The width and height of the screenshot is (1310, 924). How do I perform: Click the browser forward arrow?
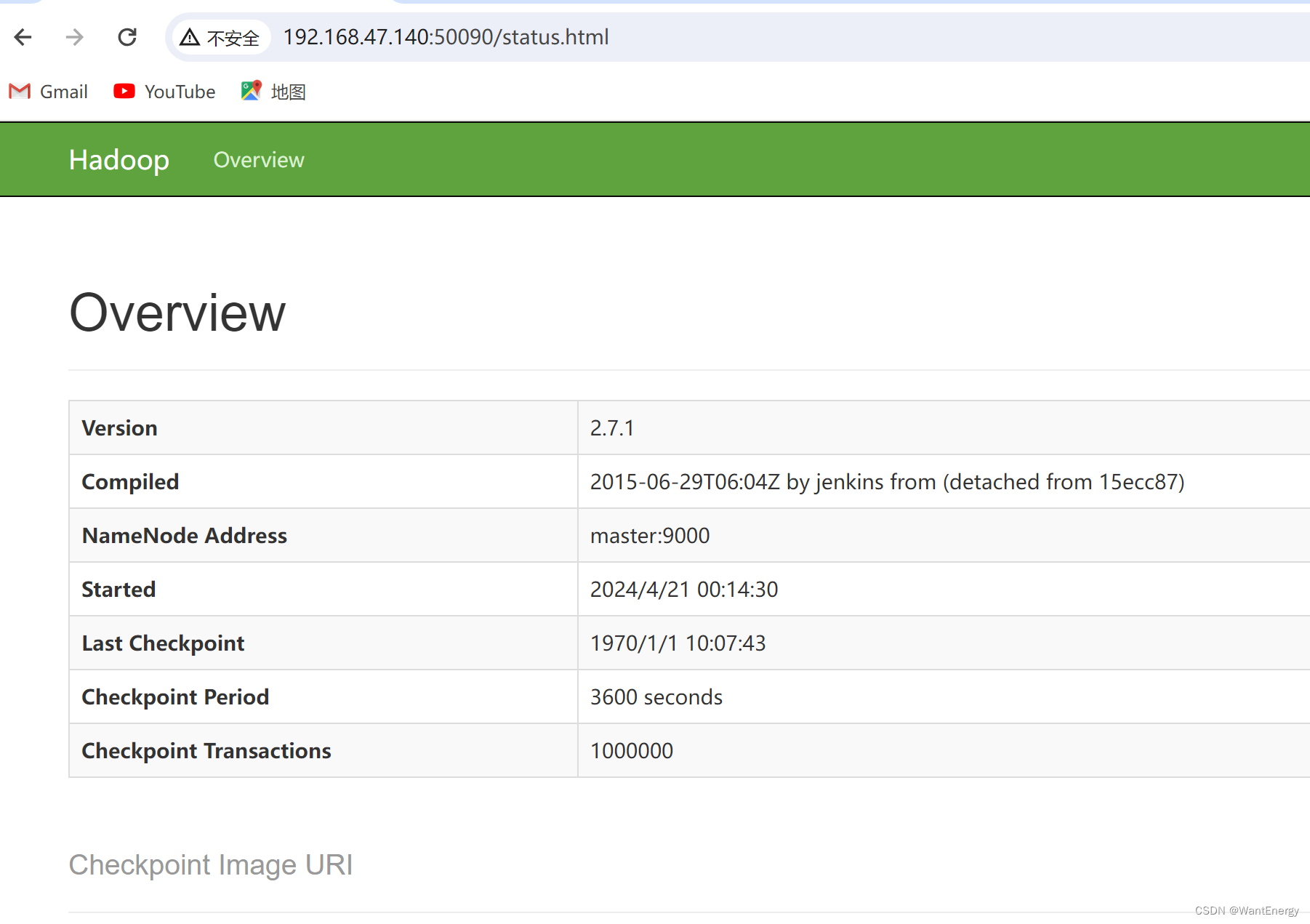[x=75, y=37]
